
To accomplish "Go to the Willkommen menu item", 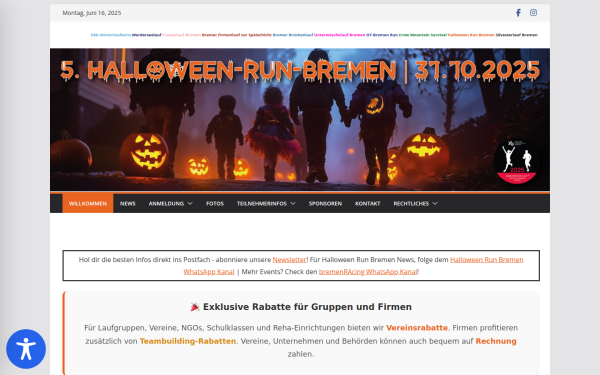I will click(x=88, y=203).
